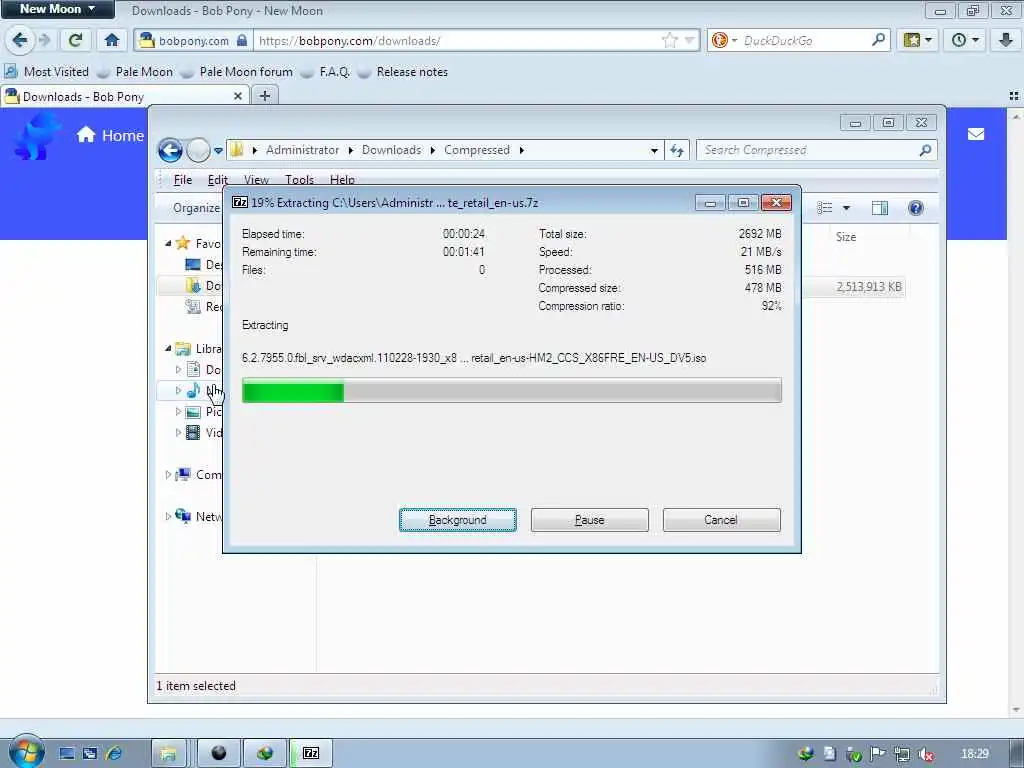
Task: Click the browser Forward arrow button
Action: (x=45, y=40)
